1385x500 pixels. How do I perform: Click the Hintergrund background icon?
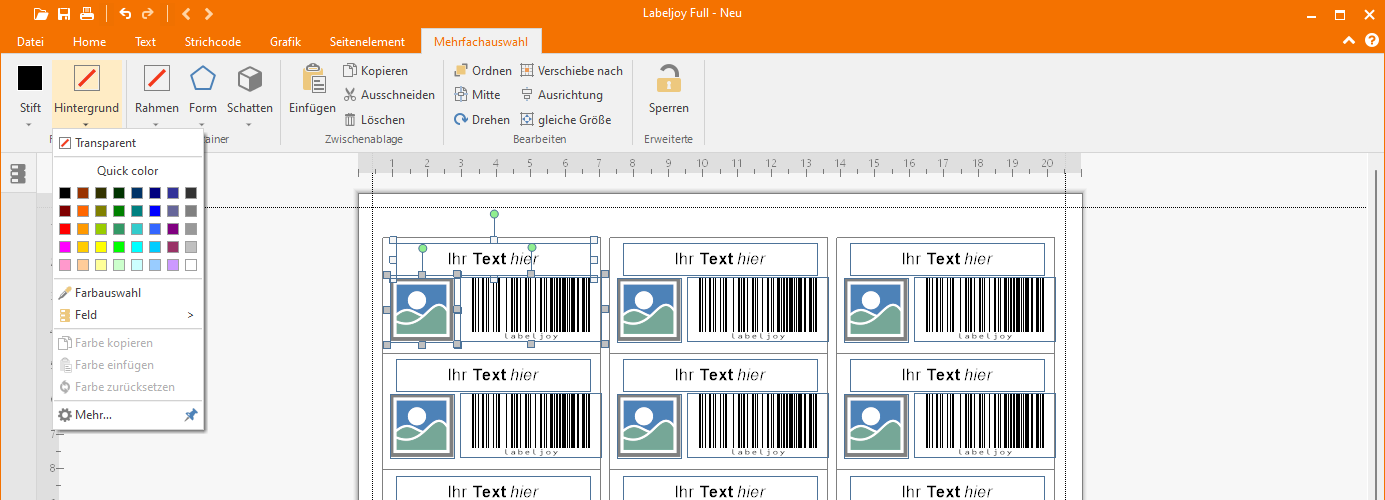tap(87, 78)
